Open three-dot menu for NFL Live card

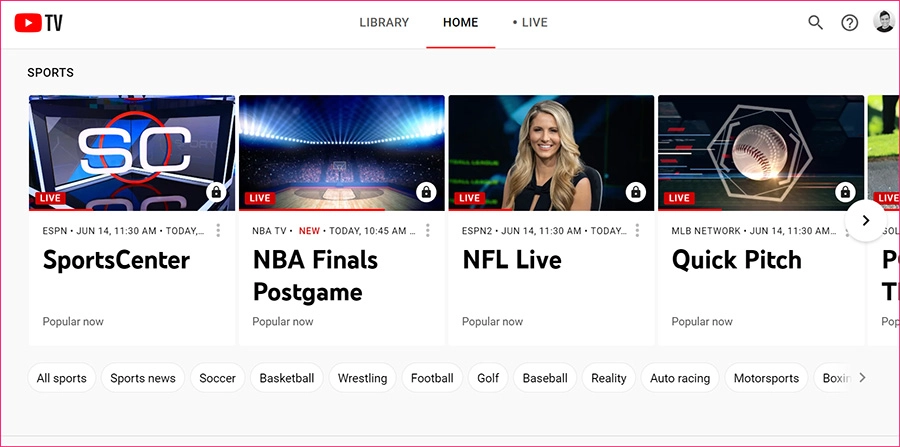point(637,231)
